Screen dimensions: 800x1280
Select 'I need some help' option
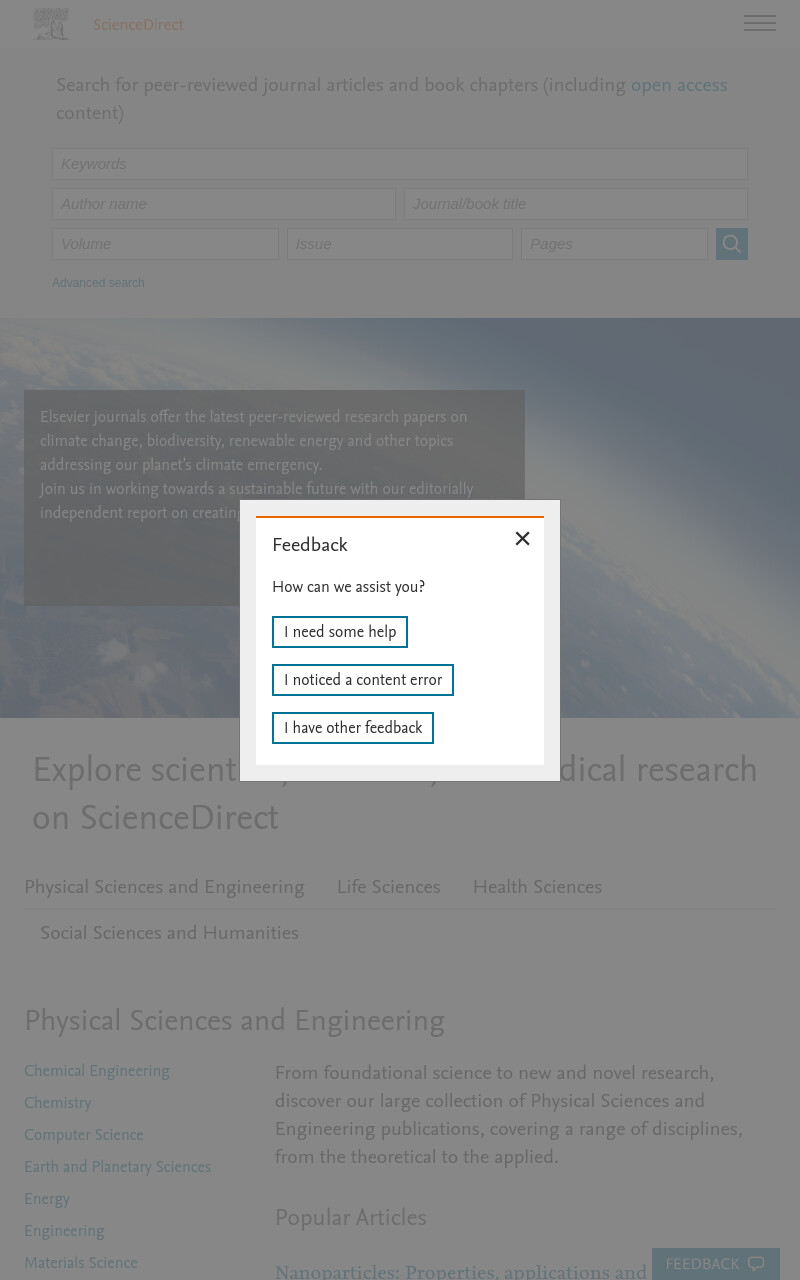tap(340, 632)
